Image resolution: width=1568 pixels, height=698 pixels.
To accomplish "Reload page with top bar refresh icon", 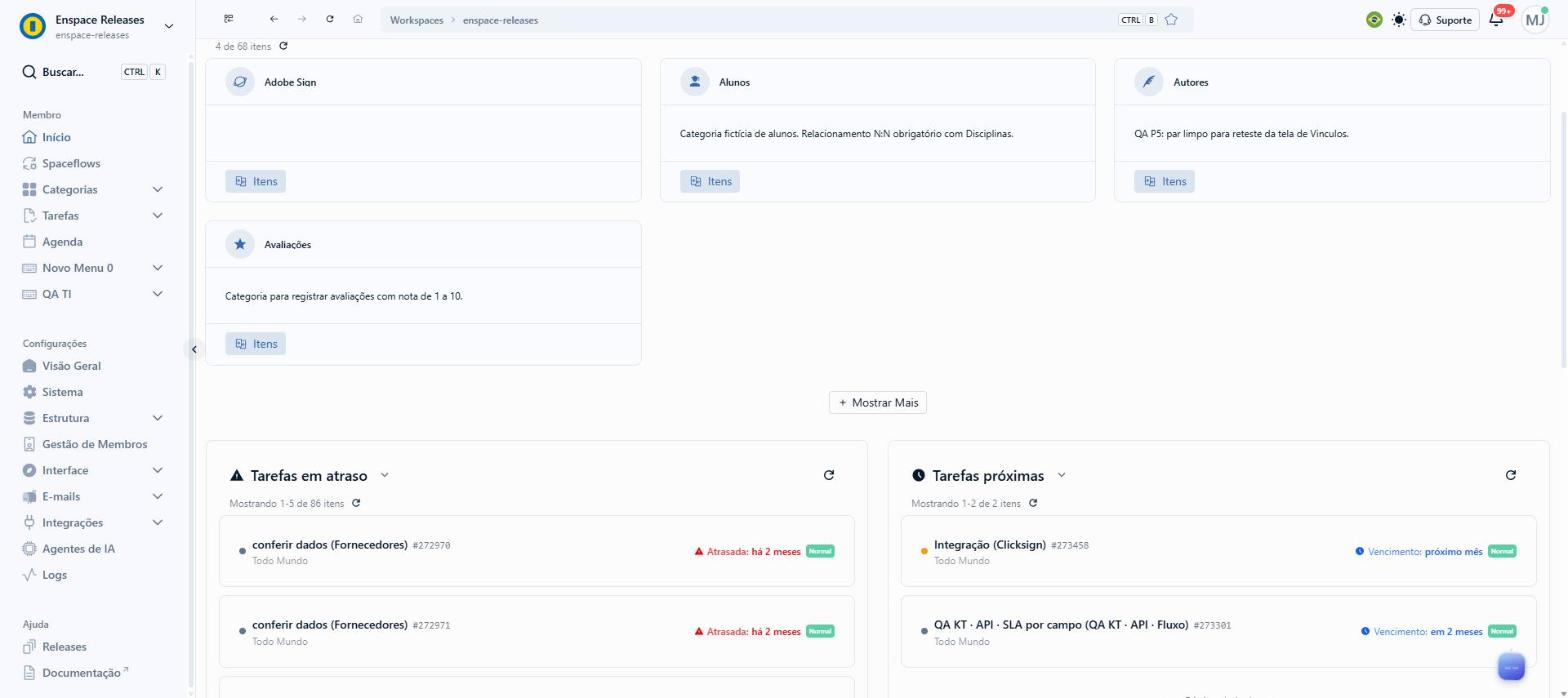I will pos(330,19).
